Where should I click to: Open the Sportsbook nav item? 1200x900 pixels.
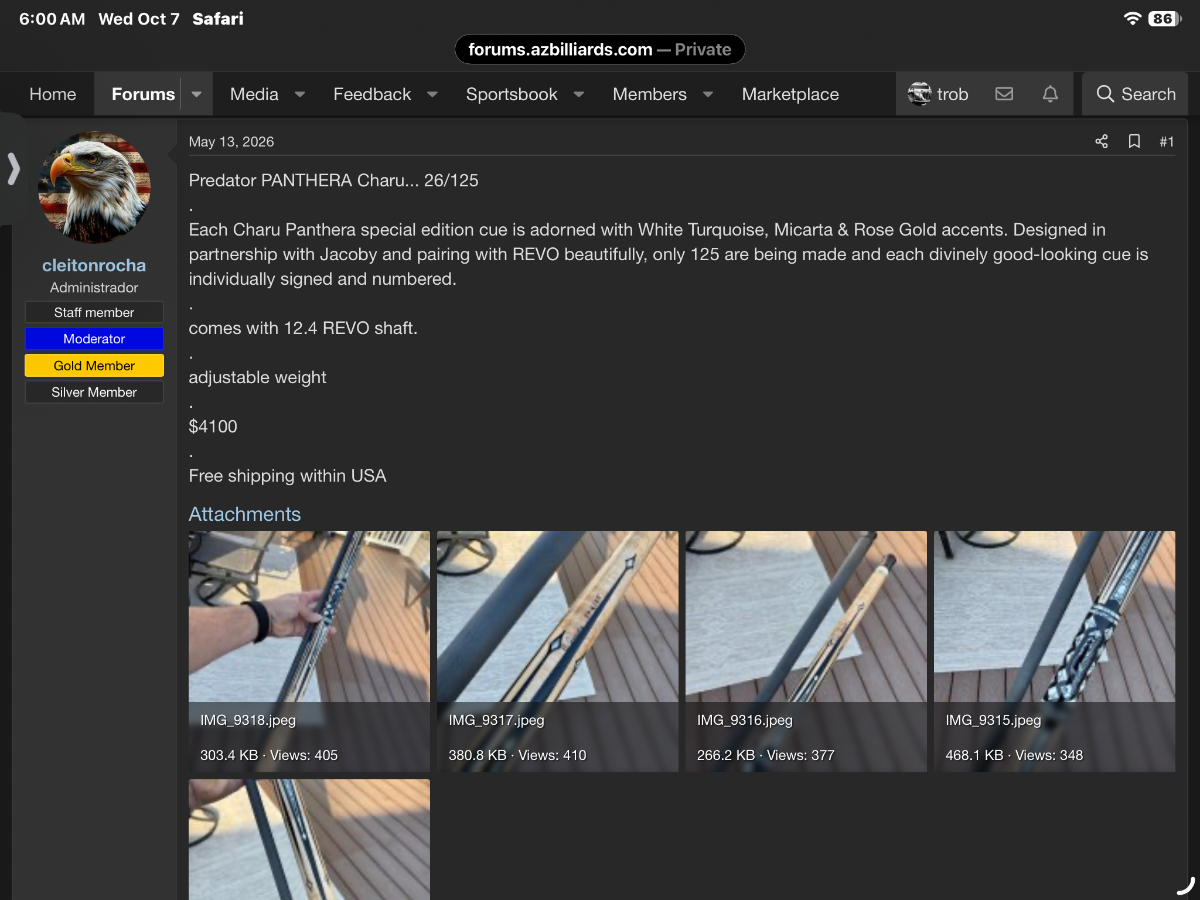pos(512,94)
